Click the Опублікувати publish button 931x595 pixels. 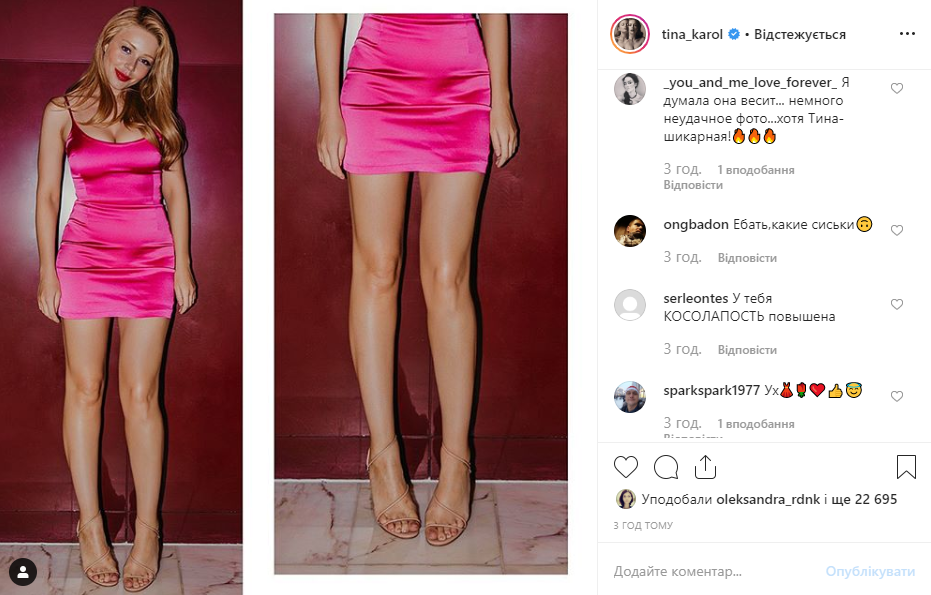pyautogui.click(x=870, y=571)
